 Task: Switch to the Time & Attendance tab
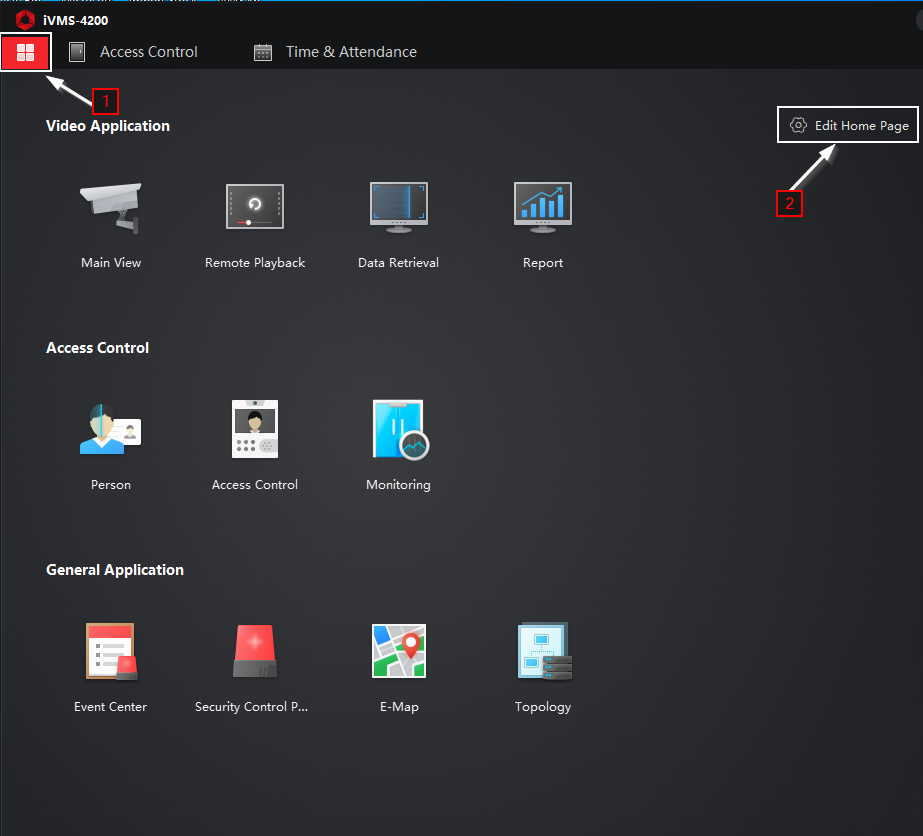(335, 52)
